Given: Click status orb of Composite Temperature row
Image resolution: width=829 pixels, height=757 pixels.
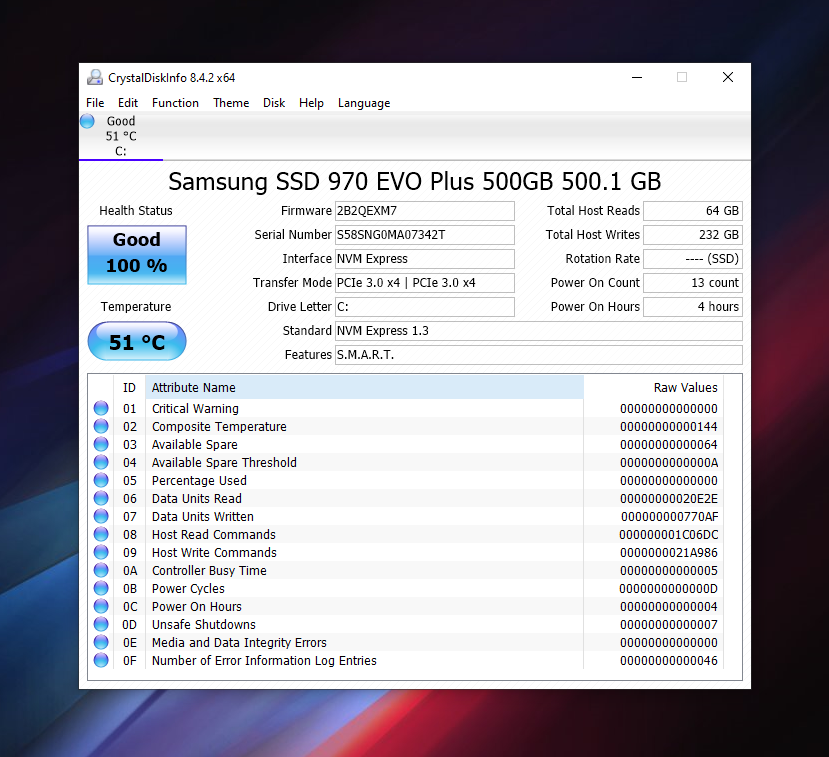Looking at the screenshot, I should click(x=101, y=426).
